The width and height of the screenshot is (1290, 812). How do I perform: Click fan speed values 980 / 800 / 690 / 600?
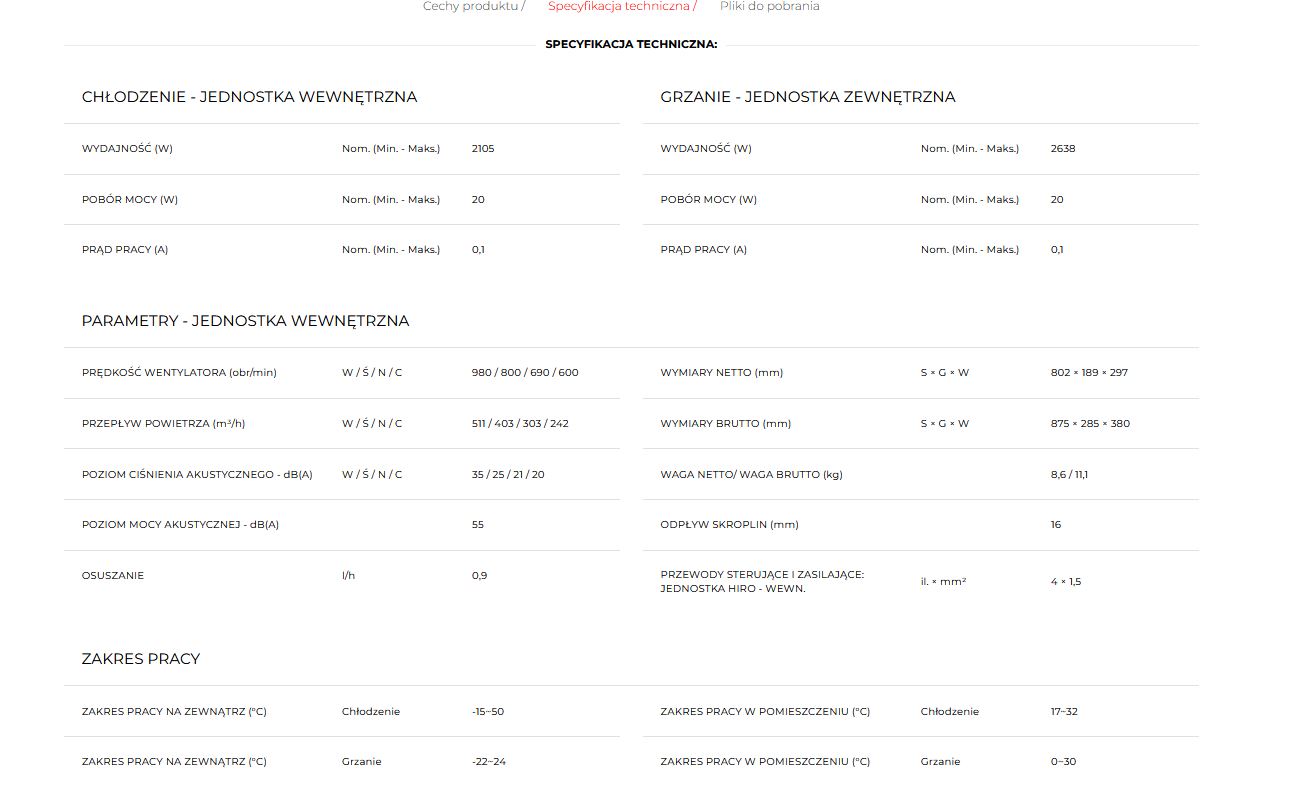tap(524, 373)
